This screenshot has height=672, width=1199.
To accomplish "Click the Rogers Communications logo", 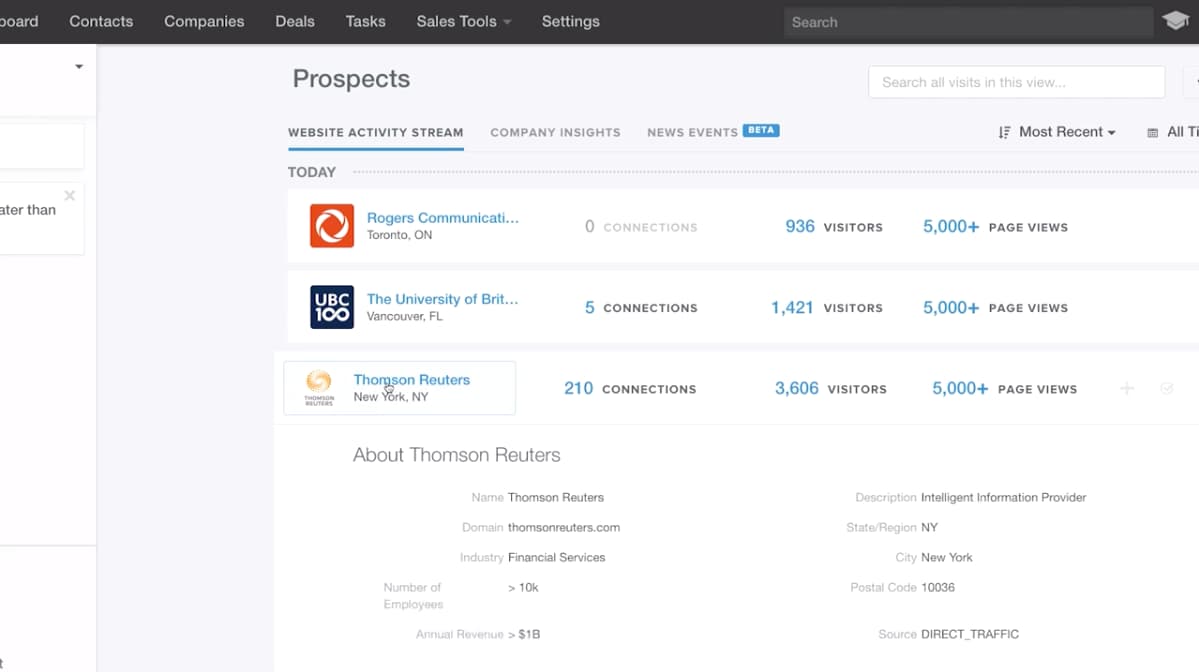I will [x=331, y=226].
